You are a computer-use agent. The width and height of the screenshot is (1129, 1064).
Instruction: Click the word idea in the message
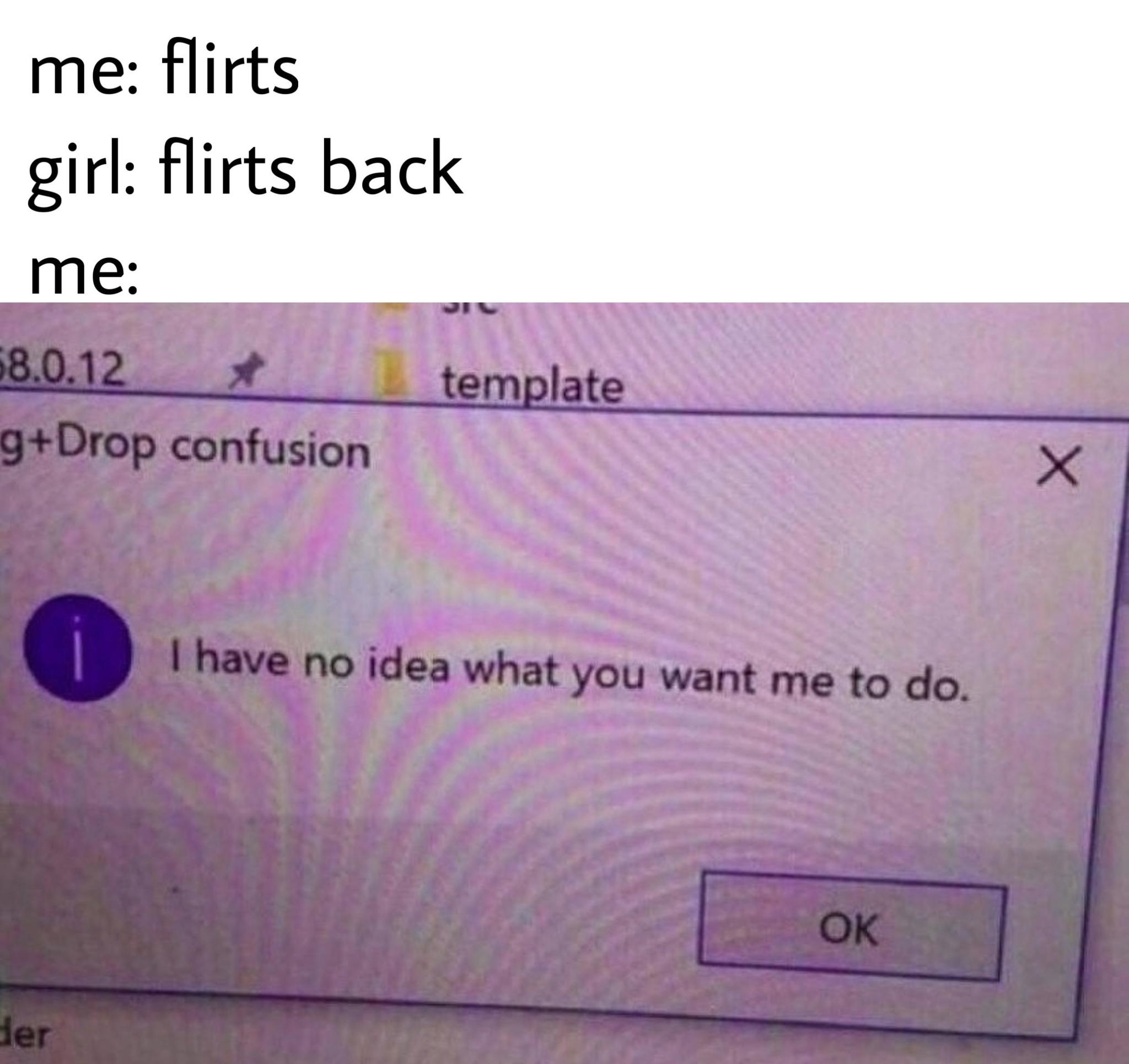[409, 664]
